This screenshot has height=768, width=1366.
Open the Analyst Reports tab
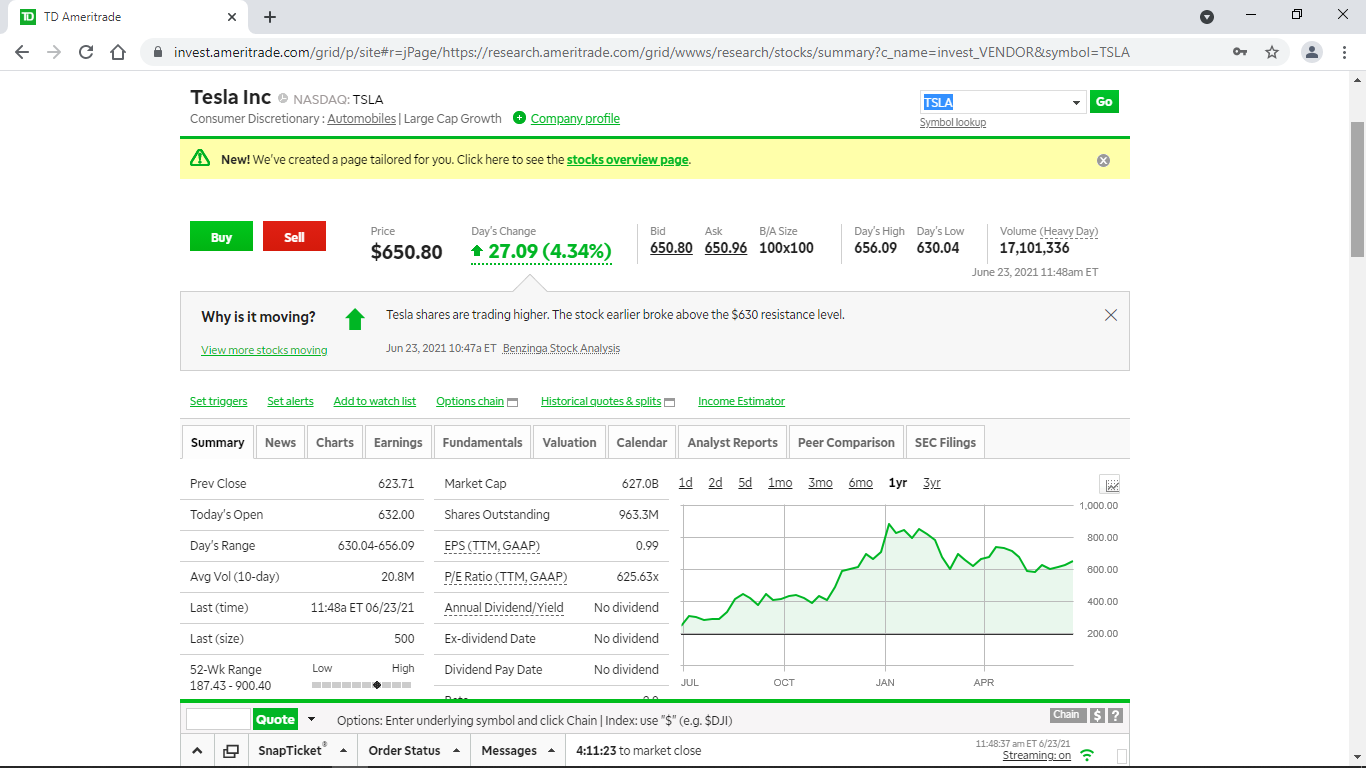click(x=732, y=442)
